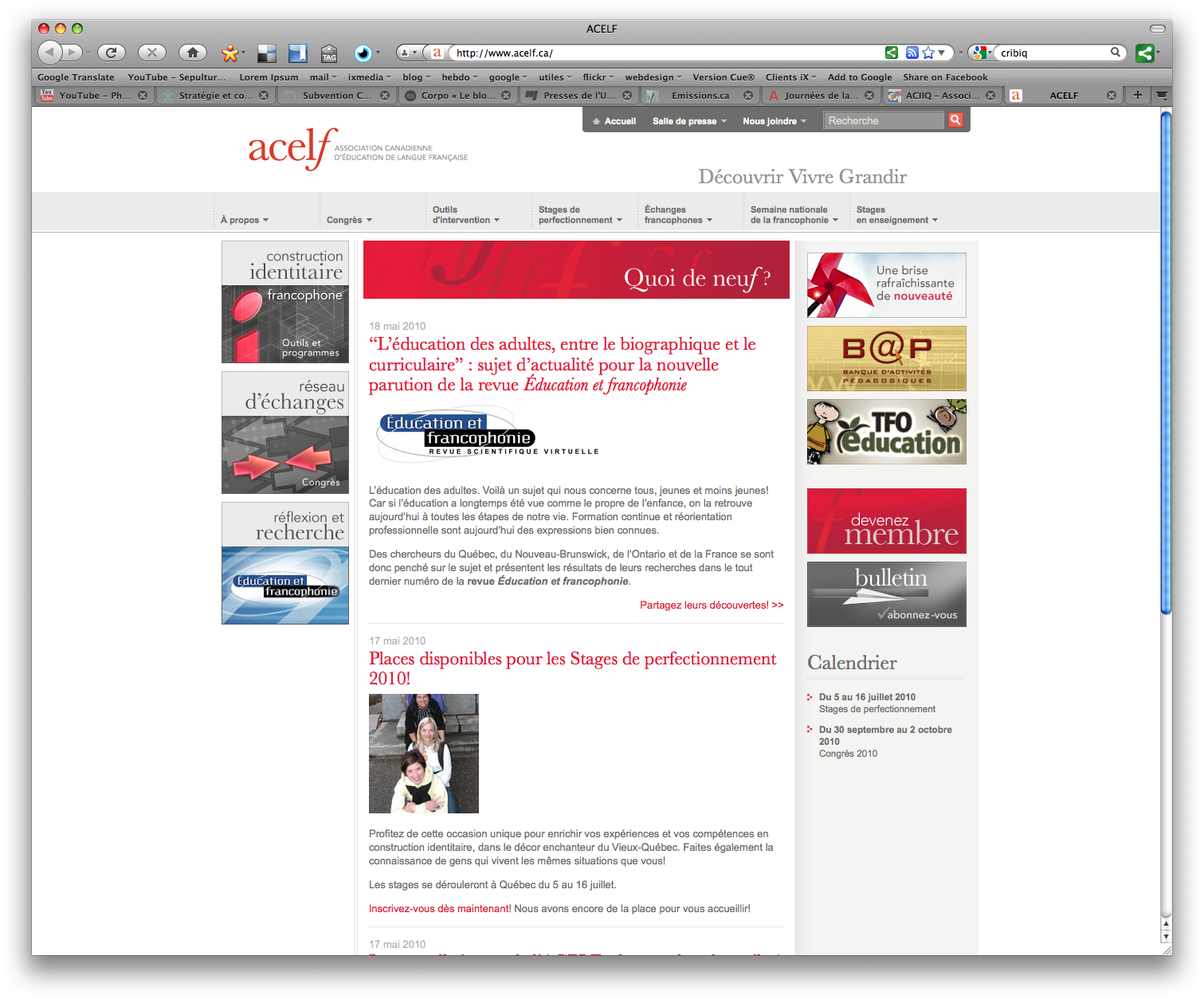Open Partagez leurs découvertes link
Screen dimensions: 1204x999
click(x=712, y=605)
